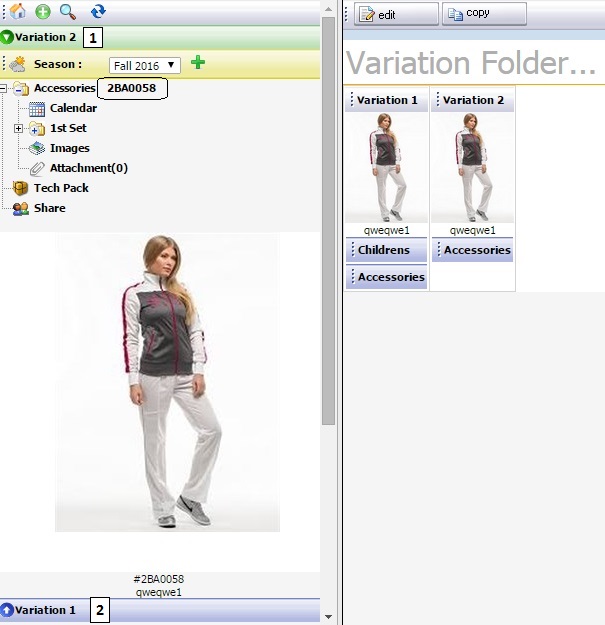Click the Season weather icon

coord(18,64)
